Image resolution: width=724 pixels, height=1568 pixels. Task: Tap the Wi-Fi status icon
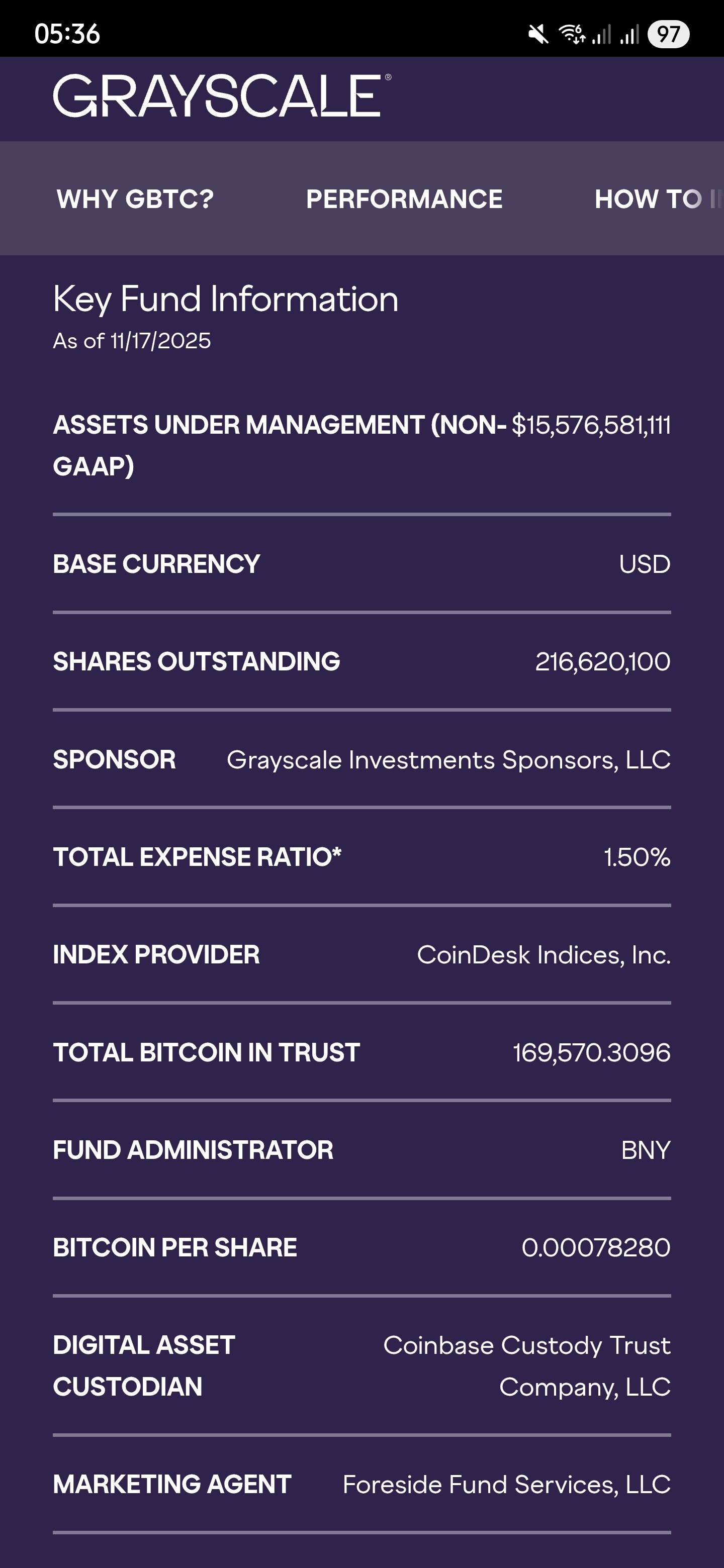click(571, 34)
